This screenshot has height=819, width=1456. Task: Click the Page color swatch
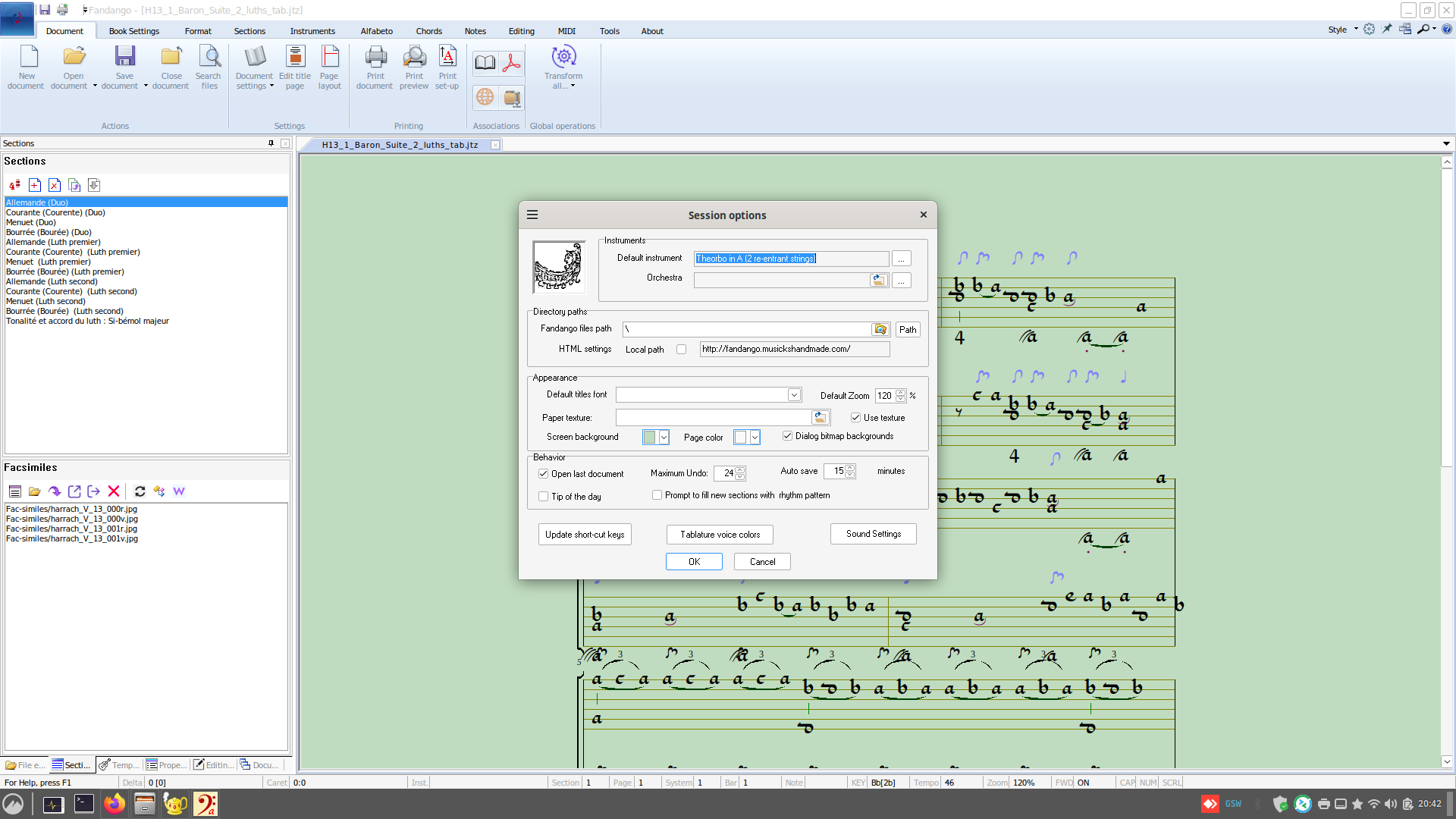point(741,438)
